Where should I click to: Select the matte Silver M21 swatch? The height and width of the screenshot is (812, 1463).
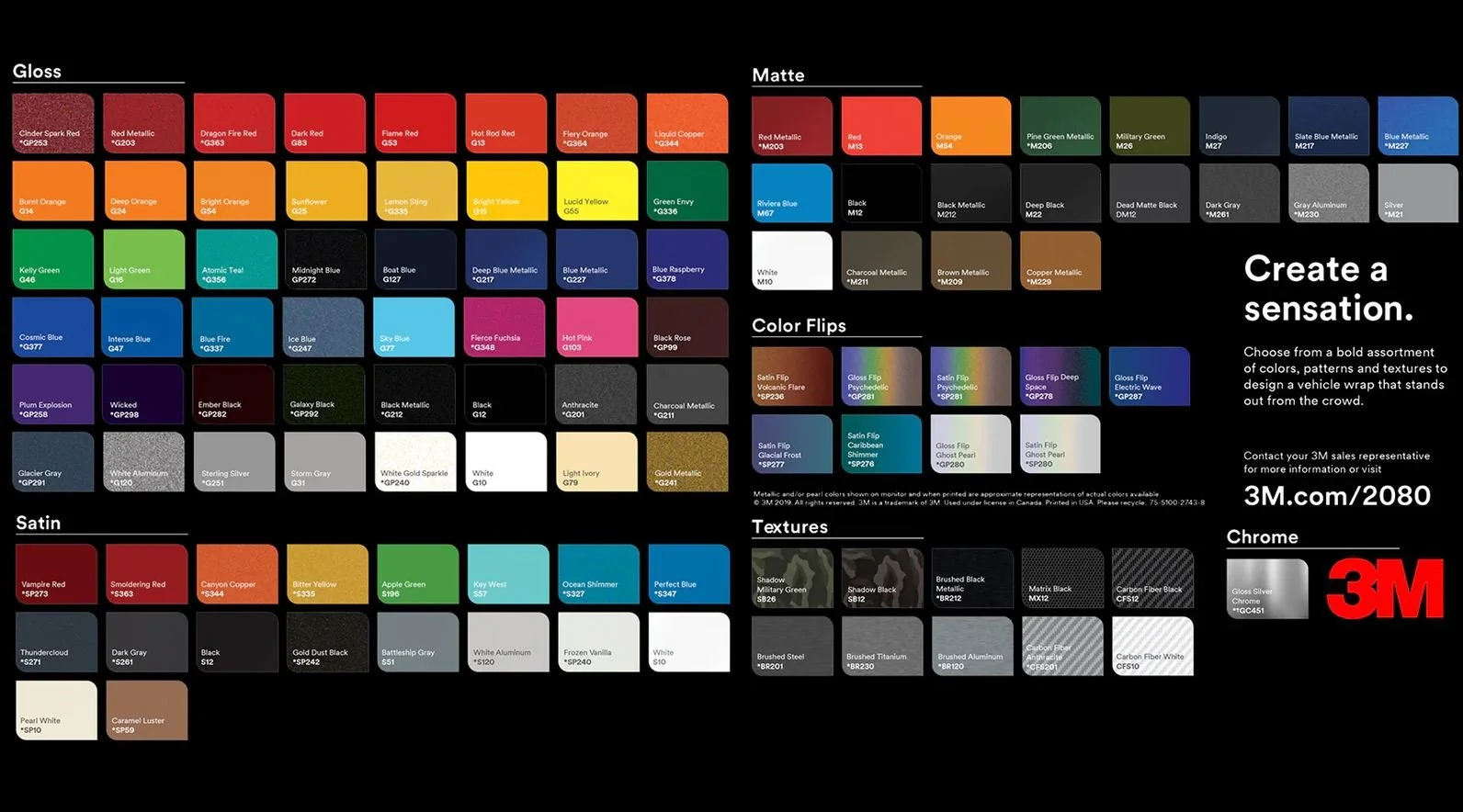1418,193
